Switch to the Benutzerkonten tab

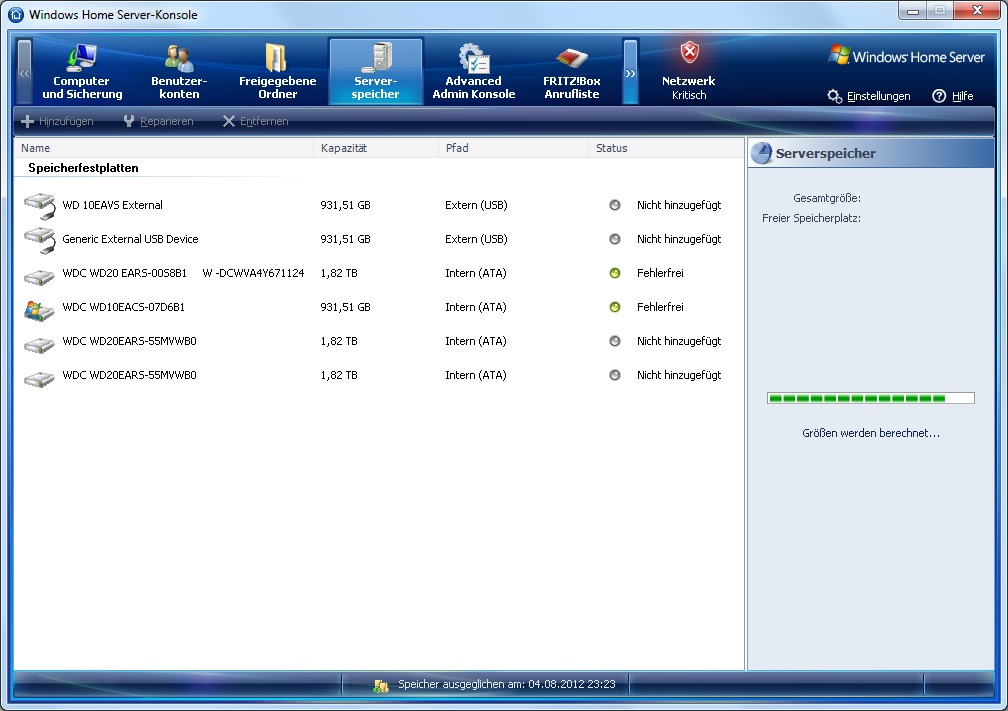[178, 72]
